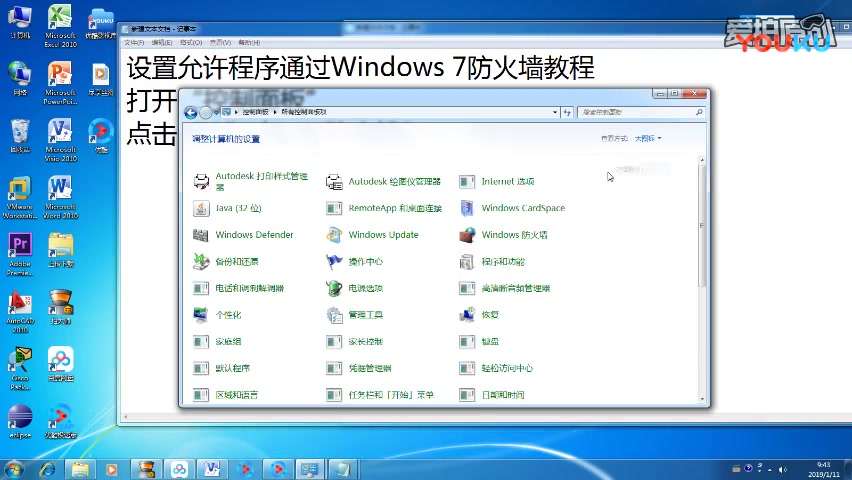Open 恢复 item
Screen dimensions: 852x480
[x=479, y=315]
